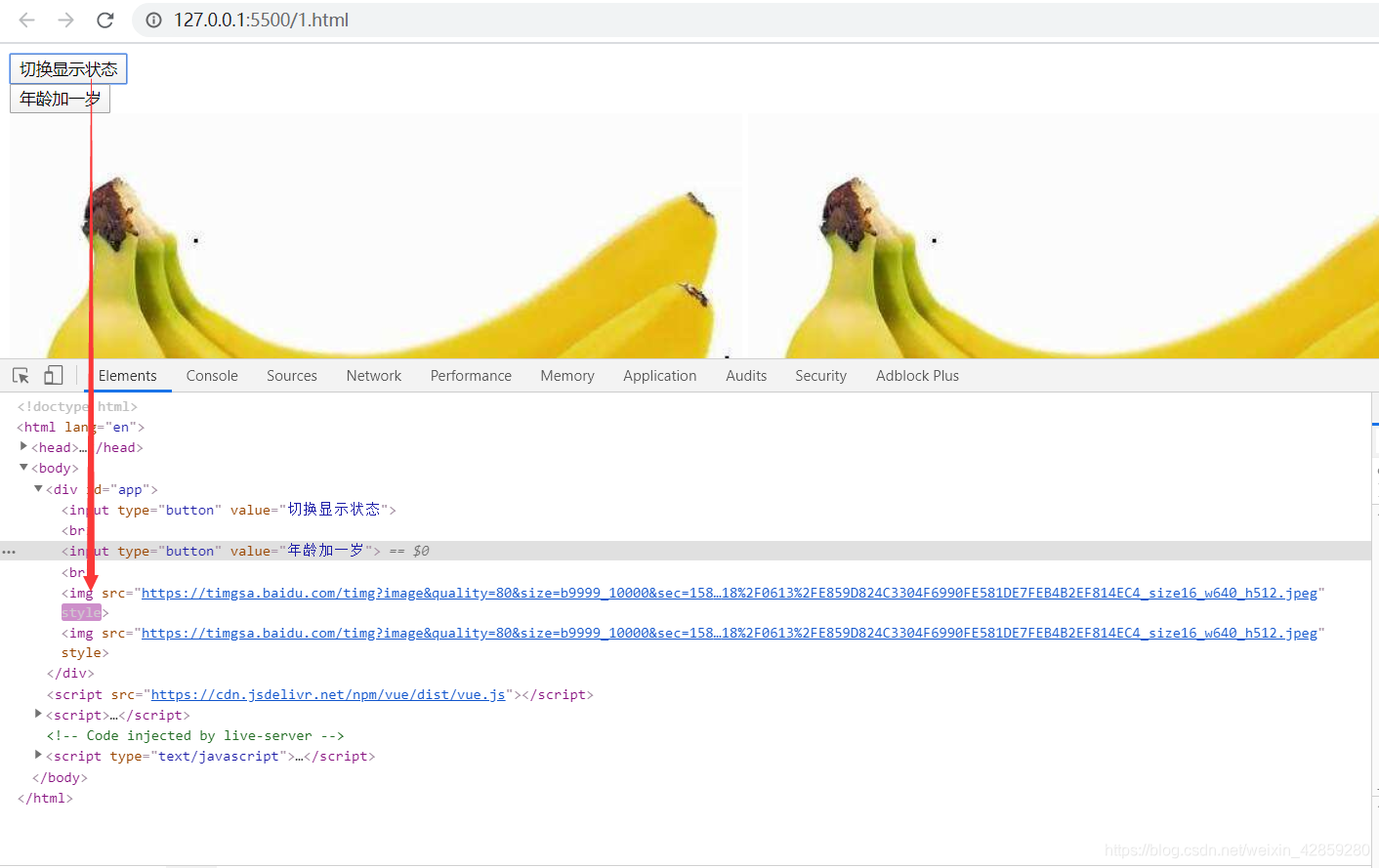Select the <!doctype html> line
The width and height of the screenshot is (1379, 868).
[x=77, y=406]
